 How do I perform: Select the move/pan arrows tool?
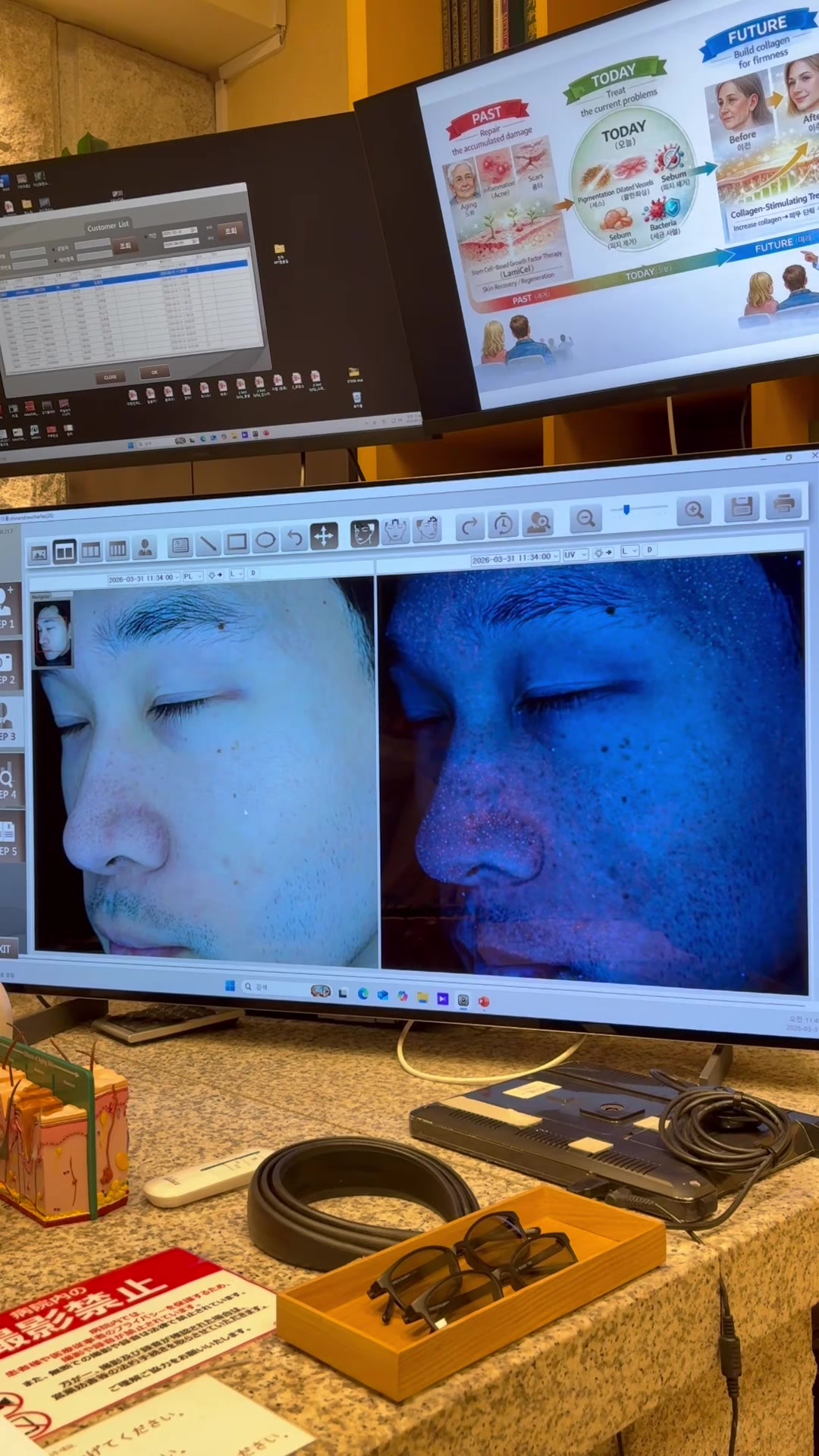(x=324, y=536)
